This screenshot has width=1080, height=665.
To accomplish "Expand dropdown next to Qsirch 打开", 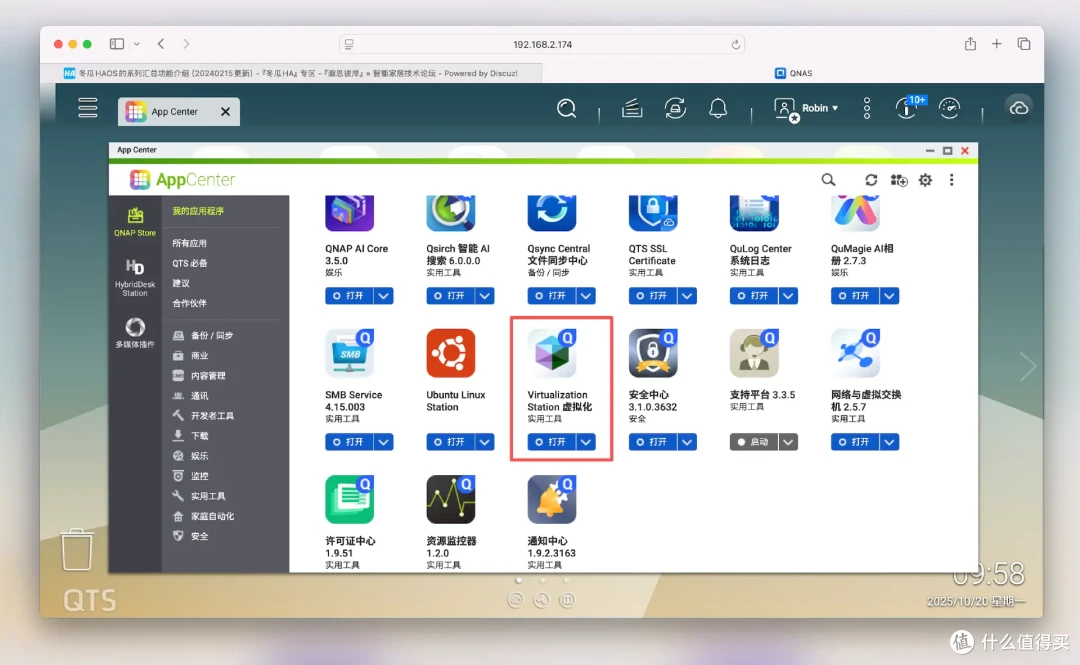I will pos(485,296).
